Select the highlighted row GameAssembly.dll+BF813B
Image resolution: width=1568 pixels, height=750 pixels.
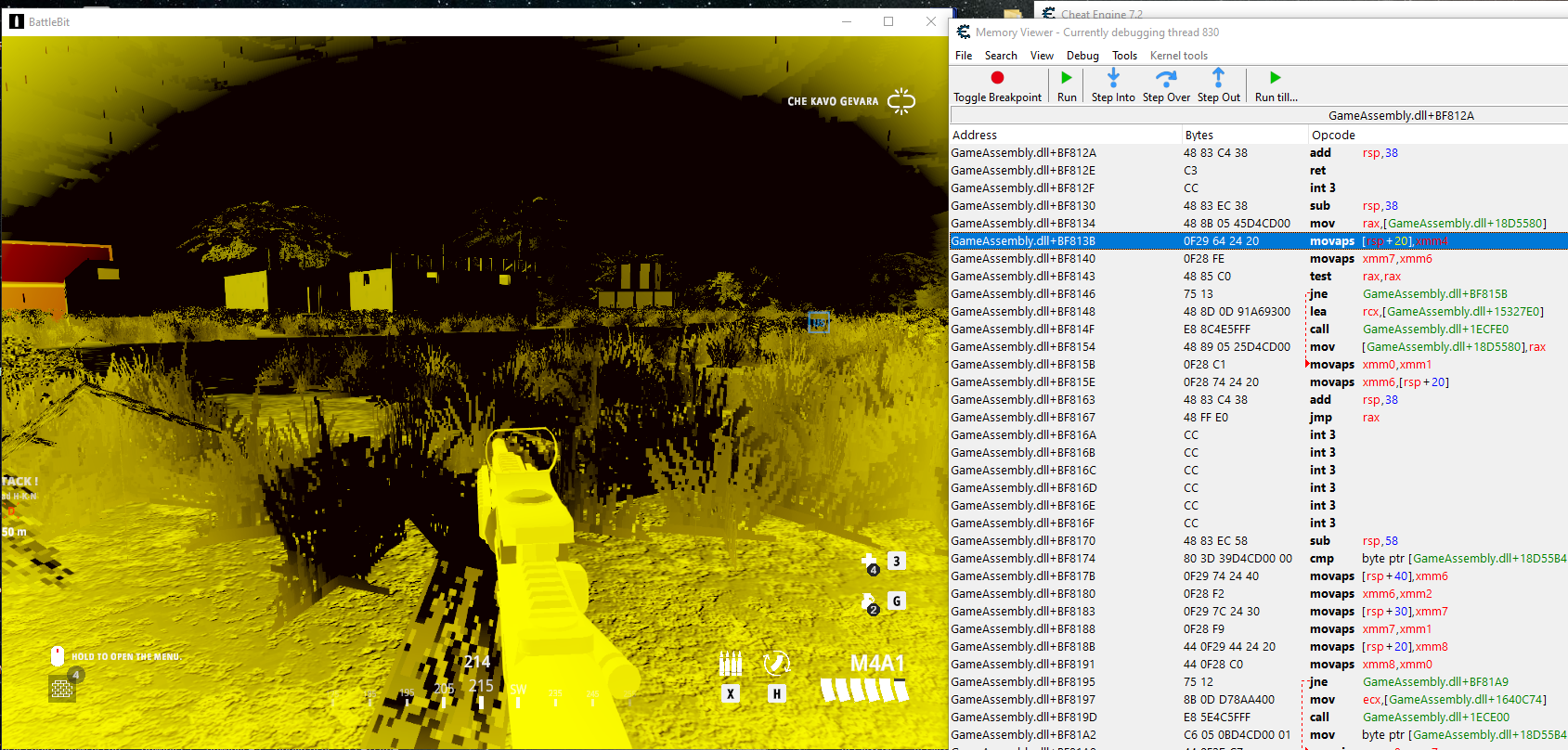pos(1259,241)
